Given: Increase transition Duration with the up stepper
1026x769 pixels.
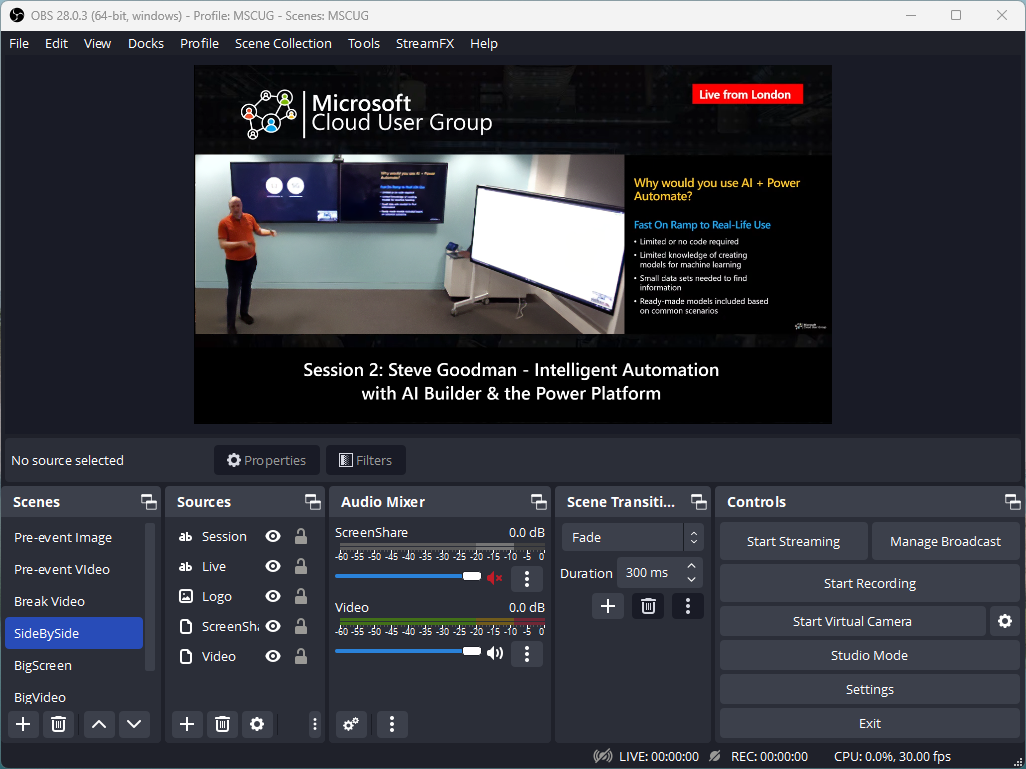Looking at the screenshot, I should pyautogui.click(x=689, y=566).
